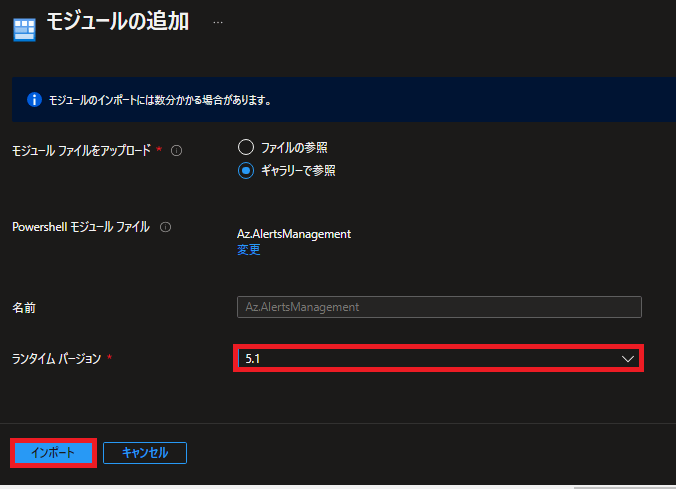
Task: Click the blue info icon in the banner
Action: [x=34, y=100]
